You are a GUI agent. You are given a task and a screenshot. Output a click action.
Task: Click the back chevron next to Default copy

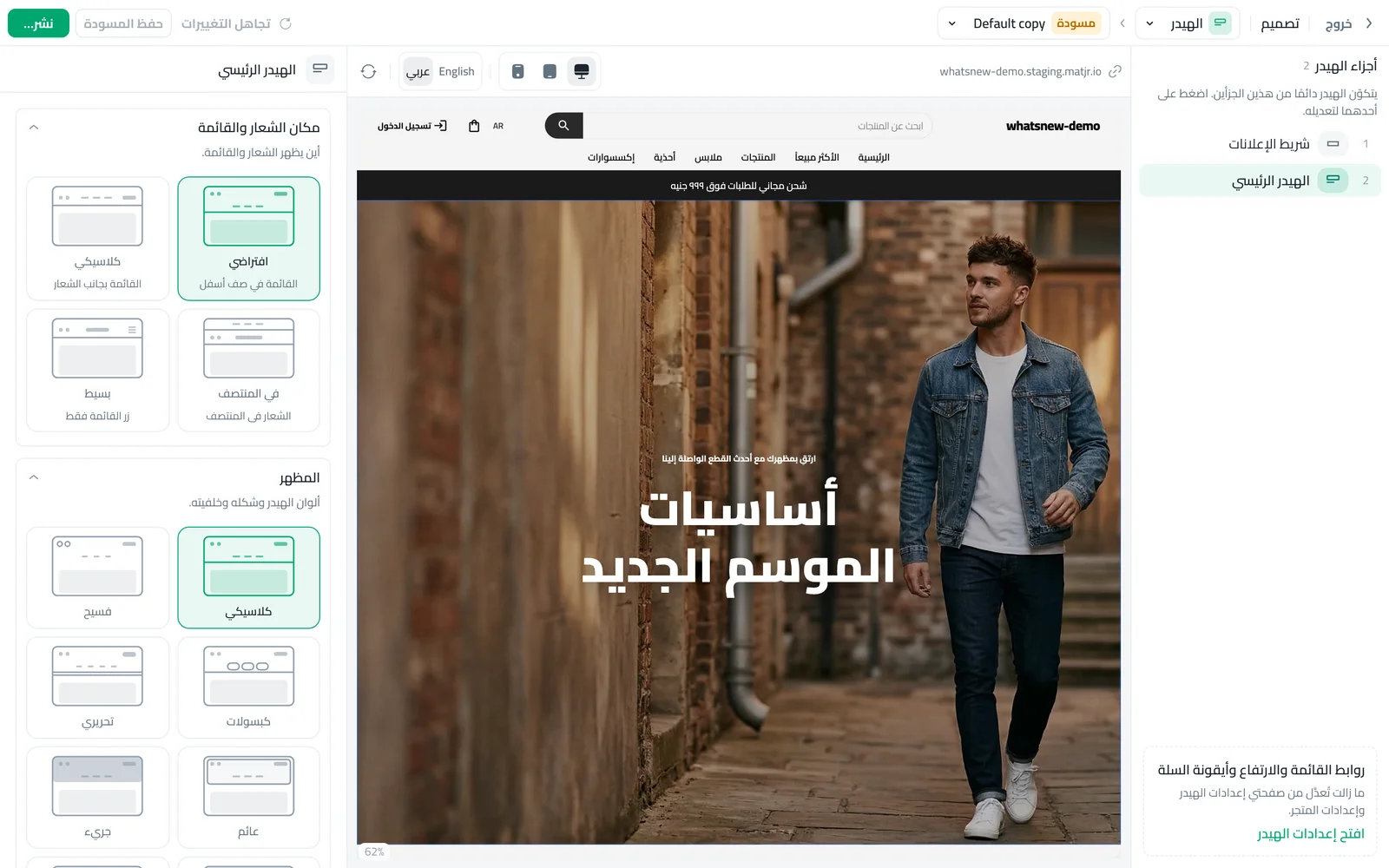click(1122, 23)
